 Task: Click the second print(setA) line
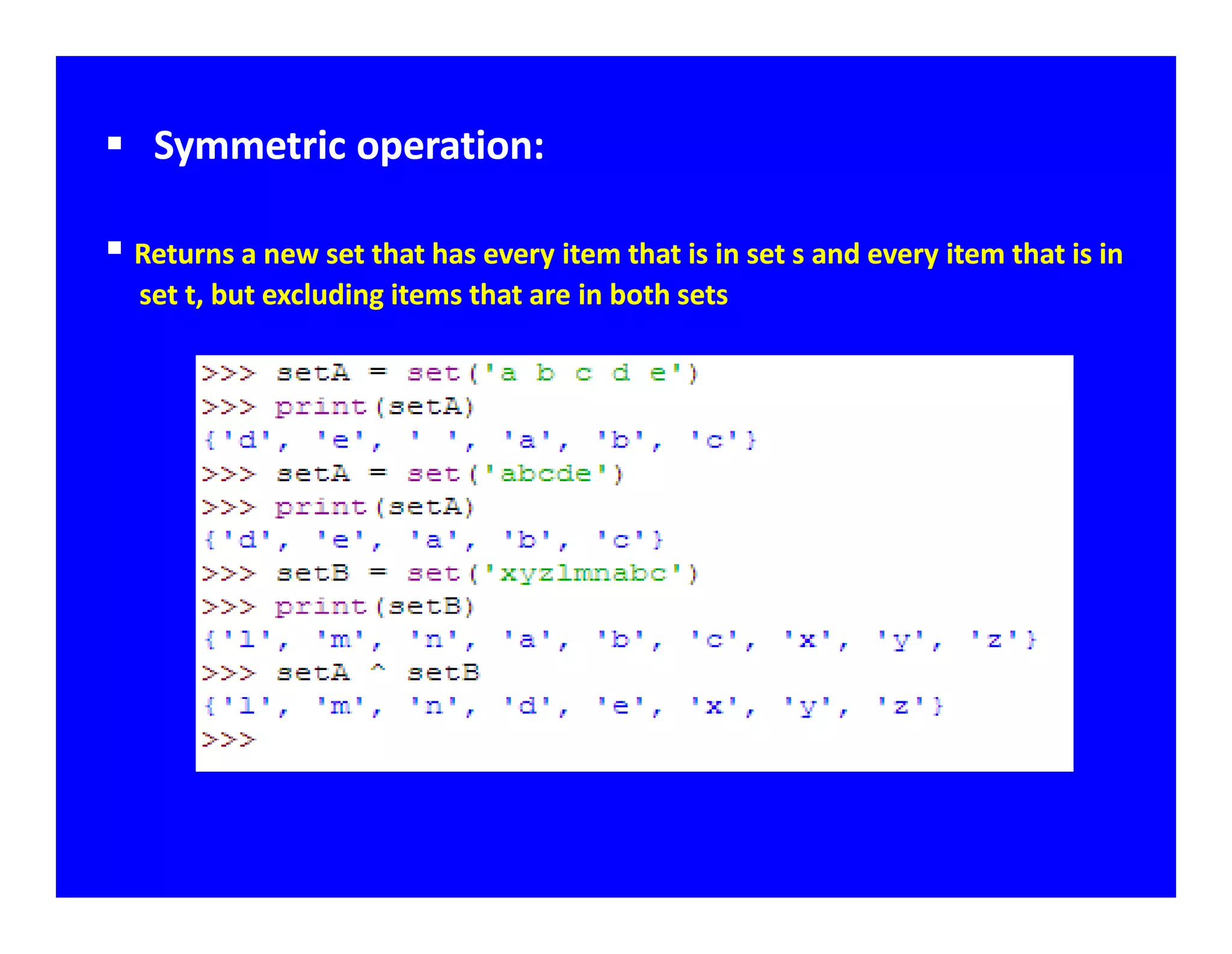coord(338,507)
